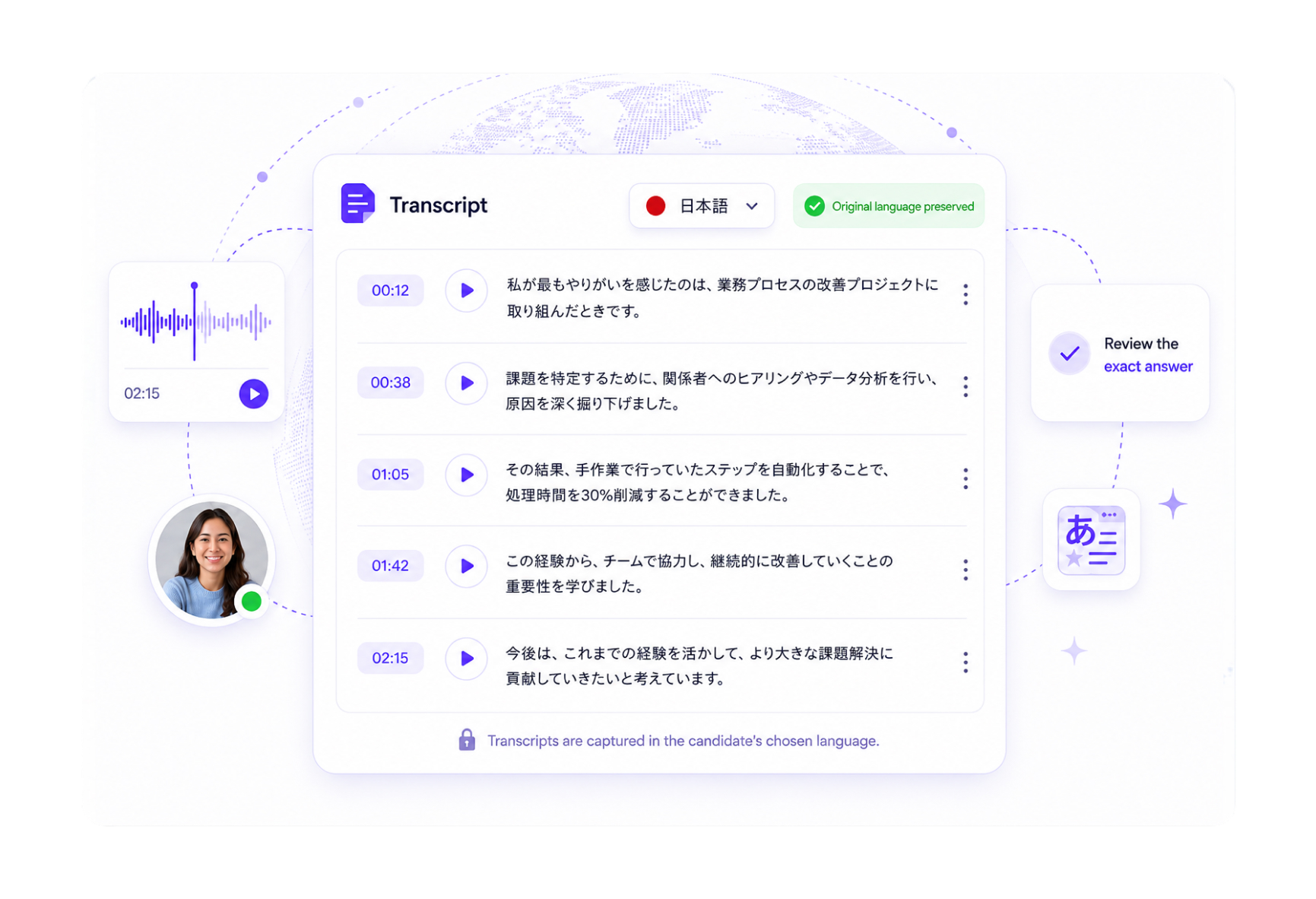Click the 01:42 timestamp badge
This screenshot has width=1316, height=899.
390,566
